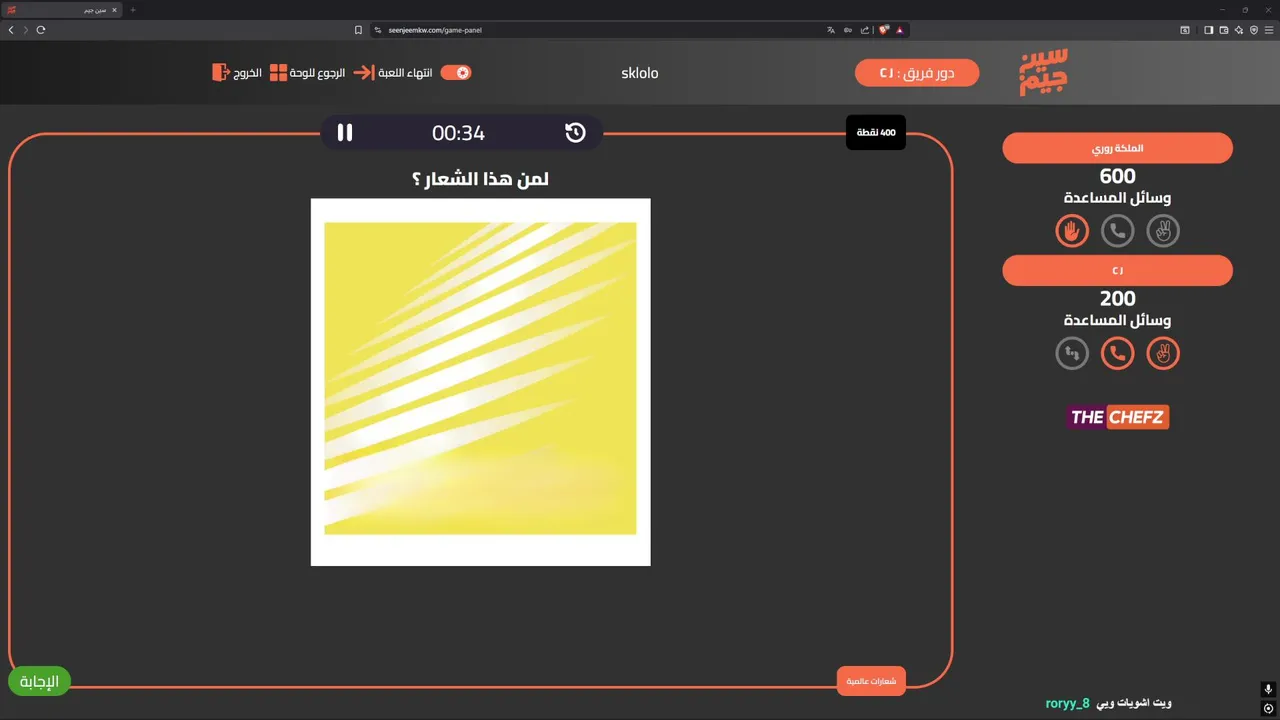Click the translate page icon
Screen dimensions: 1280x720
pyautogui.click(x=831, y=30)
